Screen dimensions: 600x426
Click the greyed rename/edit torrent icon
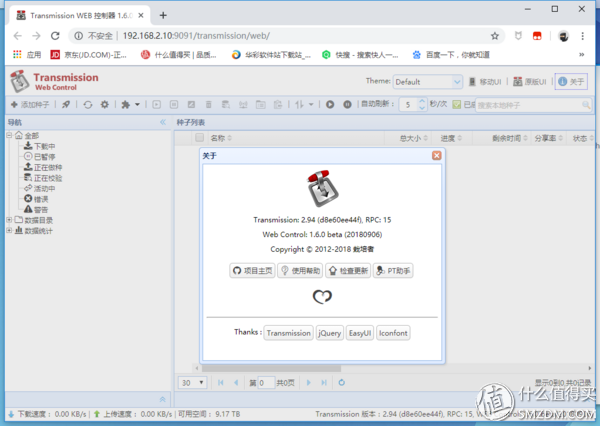191,104
